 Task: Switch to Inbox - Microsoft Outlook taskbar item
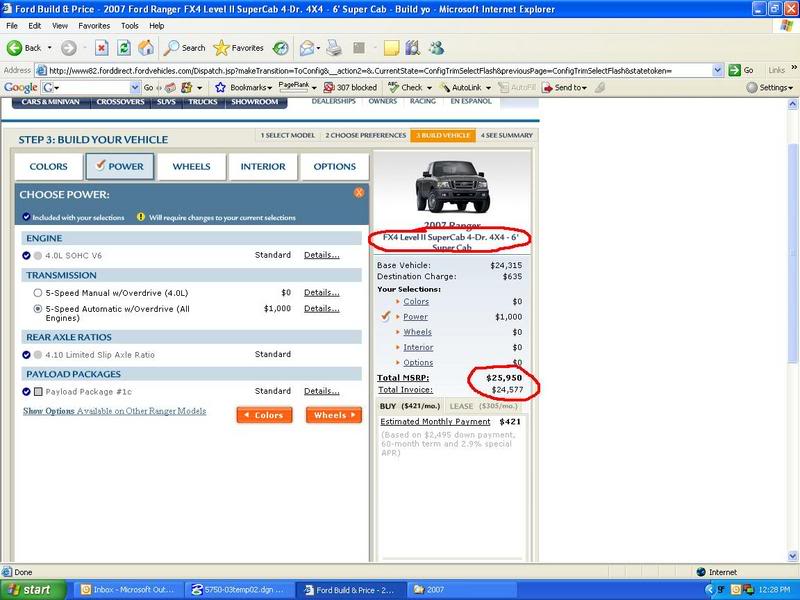pyautogui.click(x=129, y=590)
